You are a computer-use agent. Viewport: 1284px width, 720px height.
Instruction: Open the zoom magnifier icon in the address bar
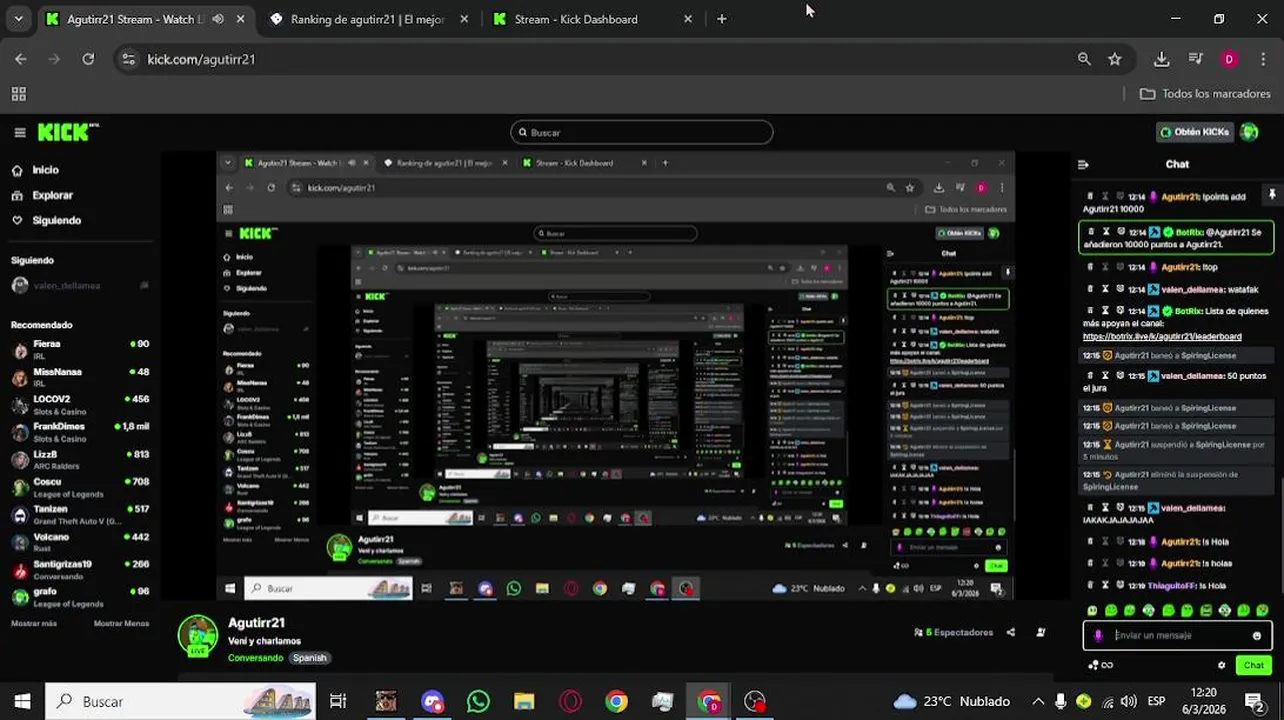point(1084,59)
